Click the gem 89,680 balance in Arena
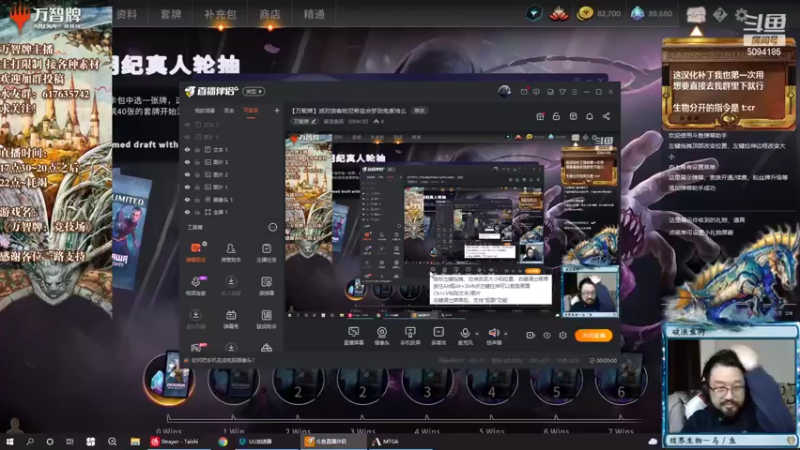 click(652, 14)
